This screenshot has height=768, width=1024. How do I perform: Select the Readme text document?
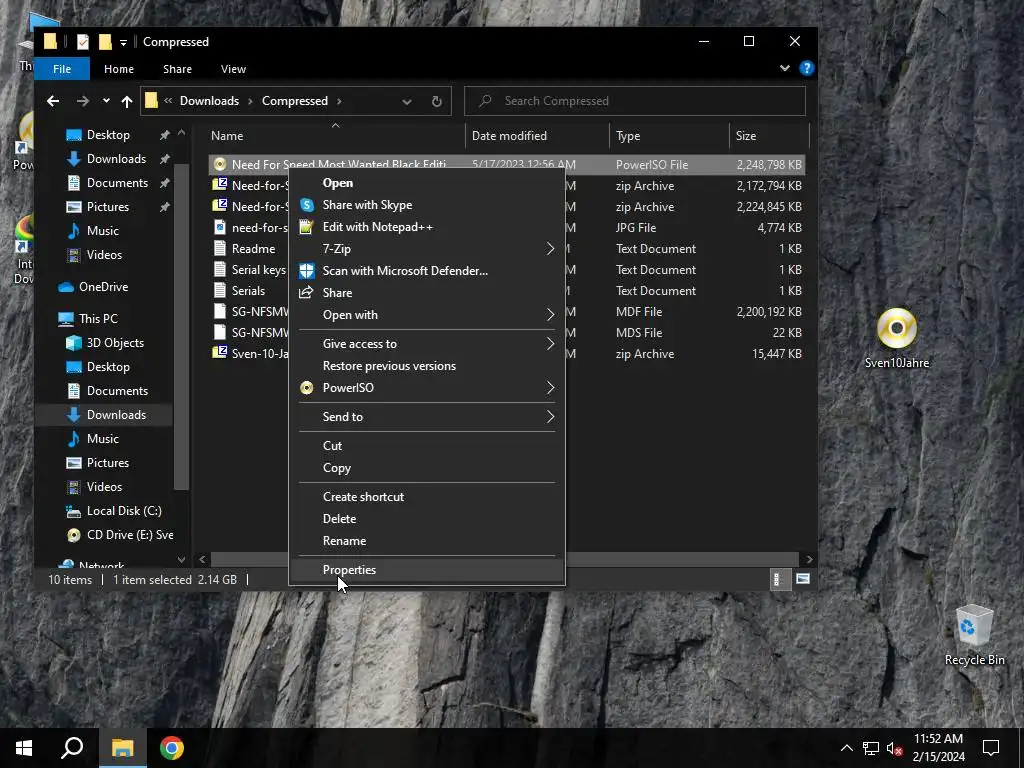tap(253, 249)
